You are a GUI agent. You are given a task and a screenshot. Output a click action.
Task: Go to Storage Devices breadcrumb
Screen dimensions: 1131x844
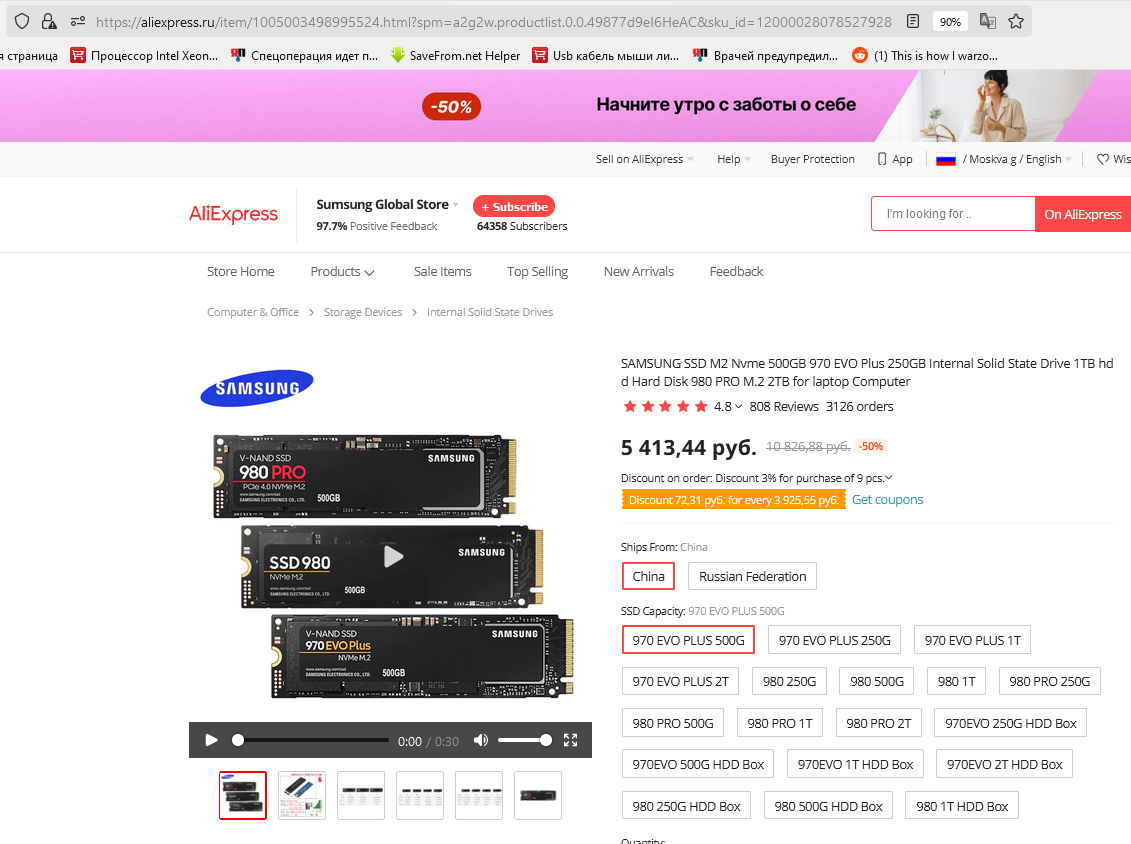coord(362,312)
